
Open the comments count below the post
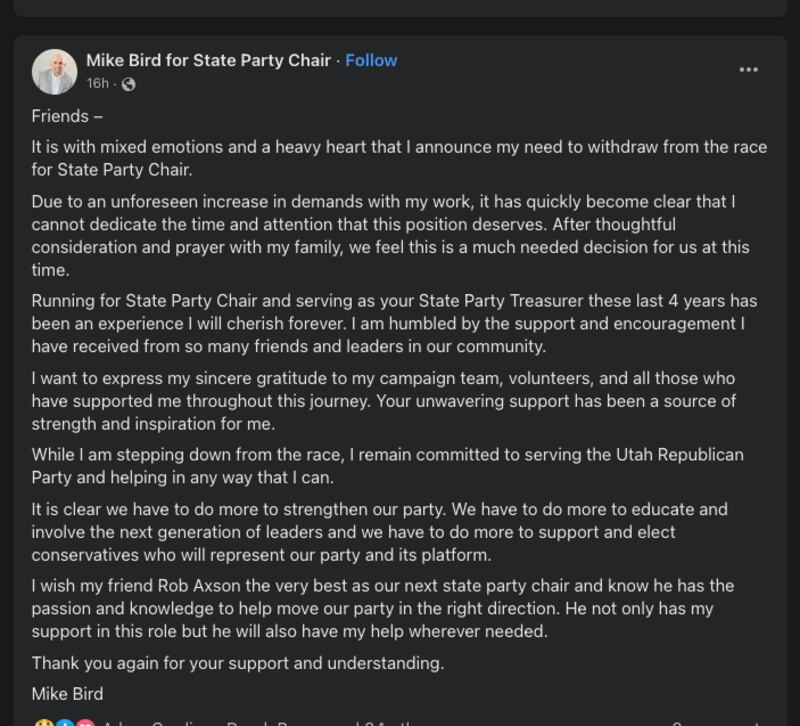coord(714,722)
